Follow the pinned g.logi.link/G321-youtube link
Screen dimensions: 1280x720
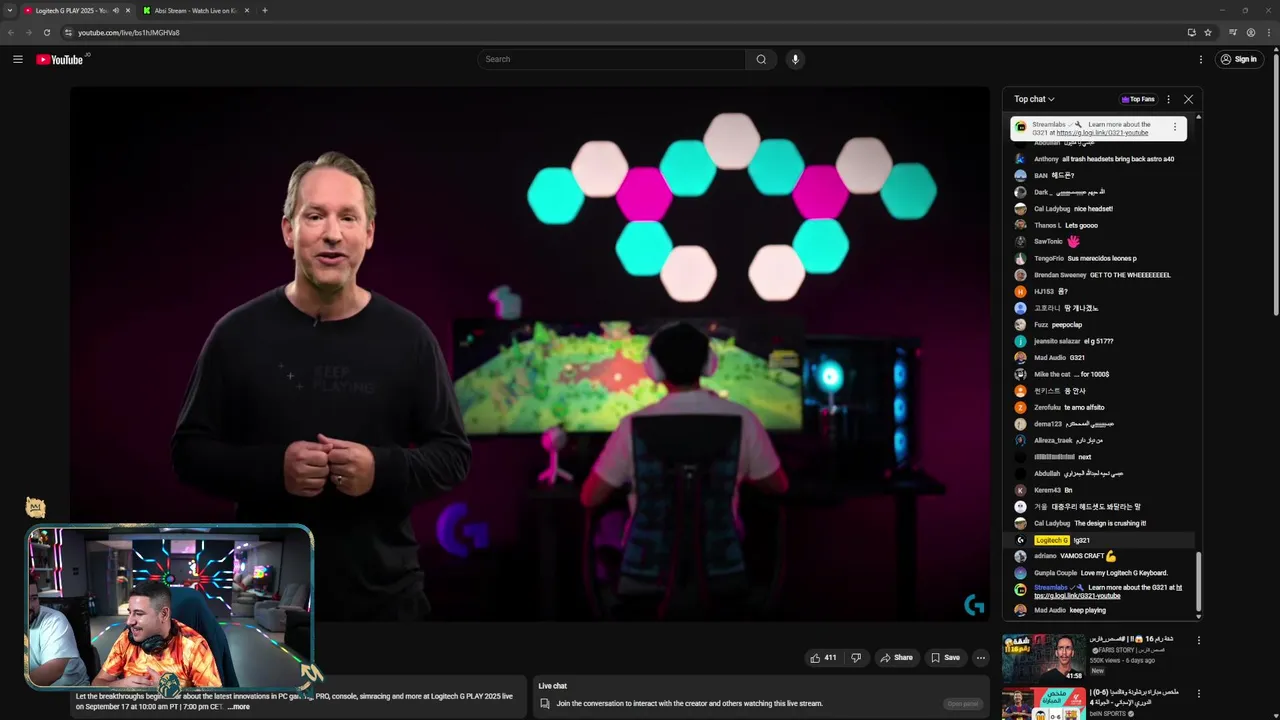pyautogui.click(x=1102, y=133)
